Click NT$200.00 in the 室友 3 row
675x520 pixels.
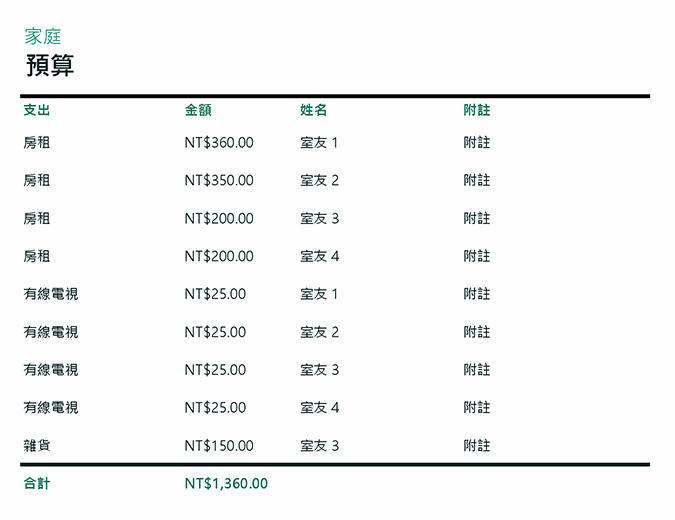[219, 219]
